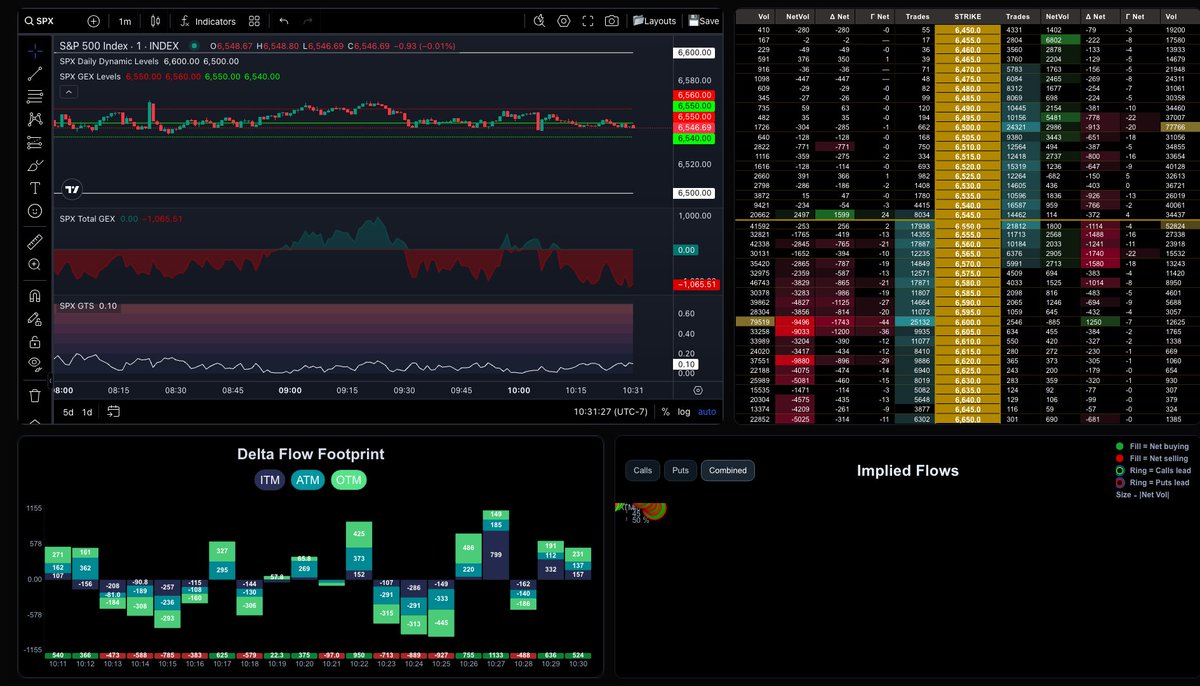Screen dimensions: 1200x686
Task: Toggle percent scale
Action: point(665,412)
